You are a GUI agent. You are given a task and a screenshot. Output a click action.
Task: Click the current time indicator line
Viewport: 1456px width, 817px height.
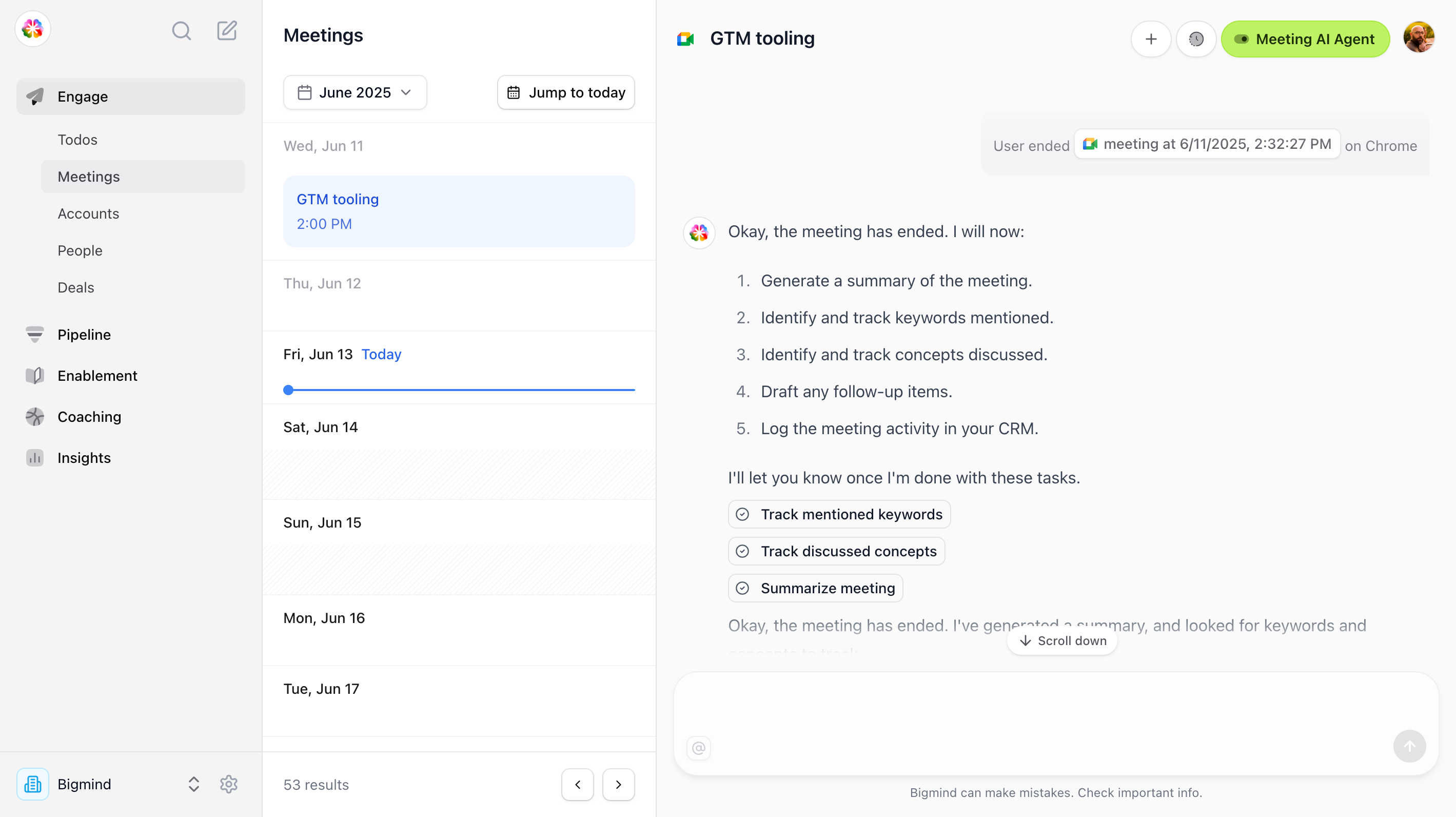pos(459,390)
